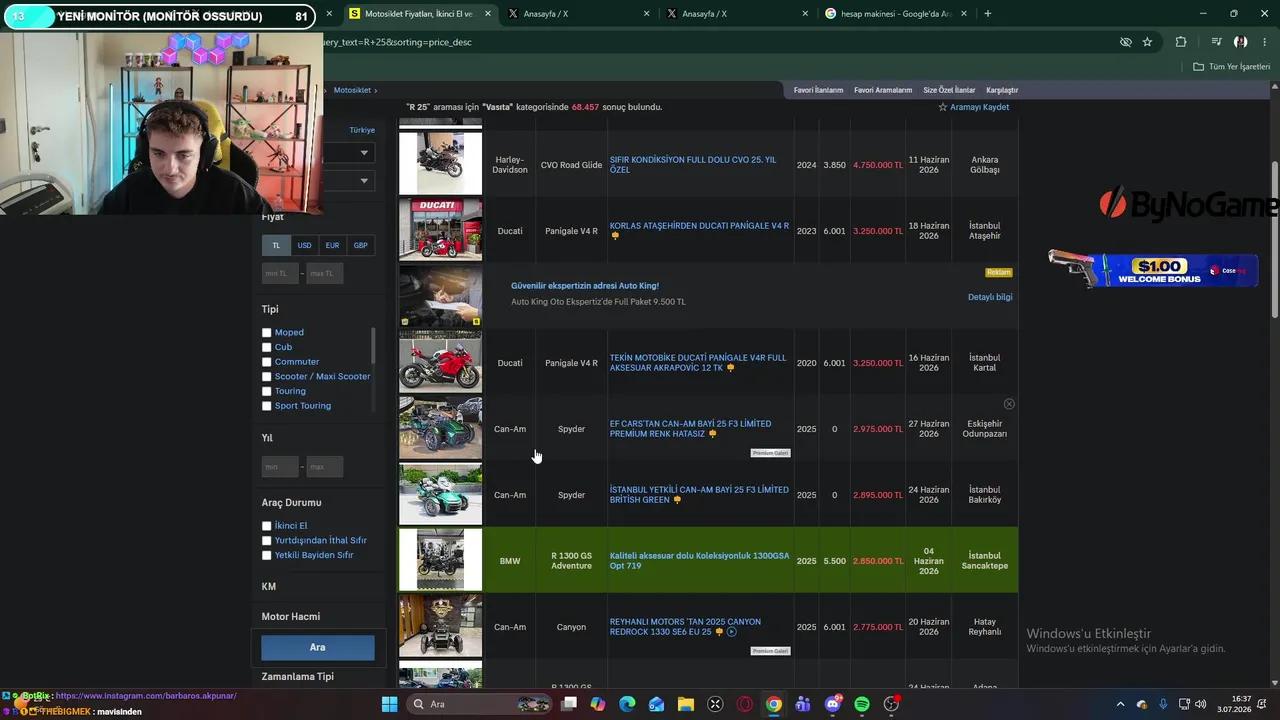
Task: Click the Ara search button
Action: pos(318,647)
